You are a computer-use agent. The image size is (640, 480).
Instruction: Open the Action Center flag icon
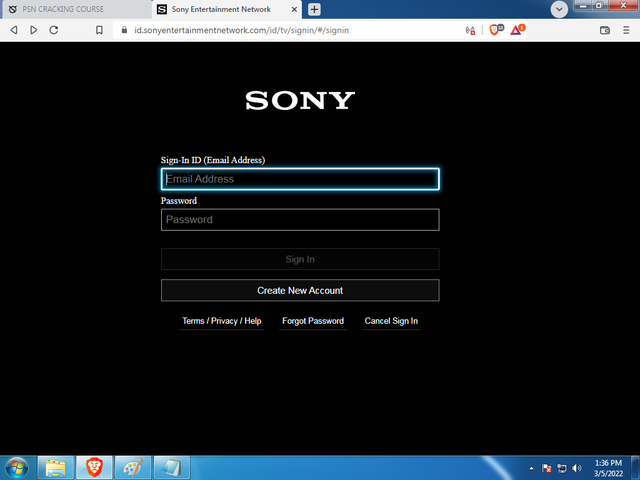(547, 468)
